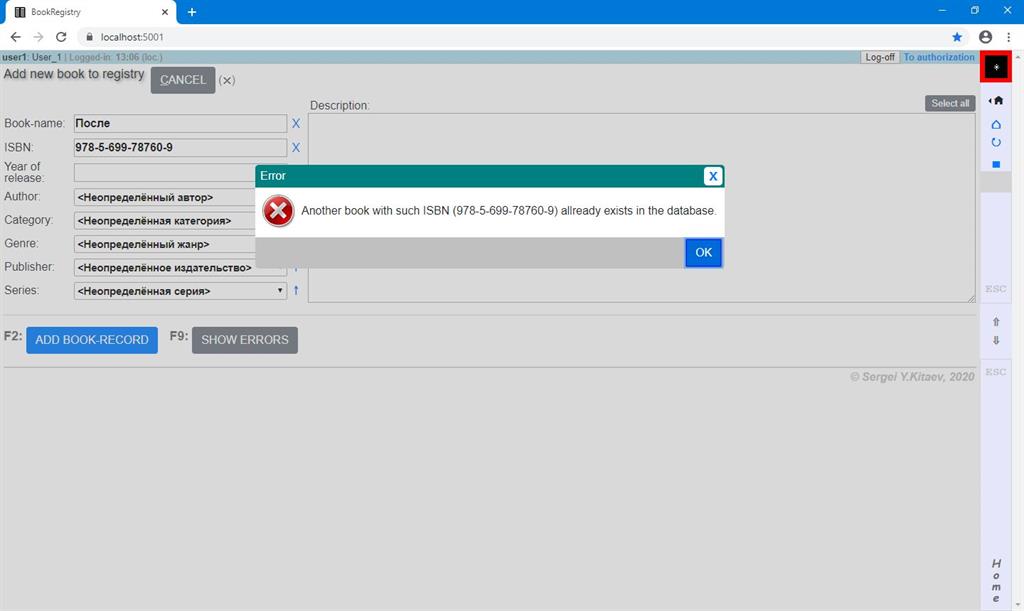
Task: Click the blue triangle outline icon in the sidebar
Action: [x=996, y=124]
